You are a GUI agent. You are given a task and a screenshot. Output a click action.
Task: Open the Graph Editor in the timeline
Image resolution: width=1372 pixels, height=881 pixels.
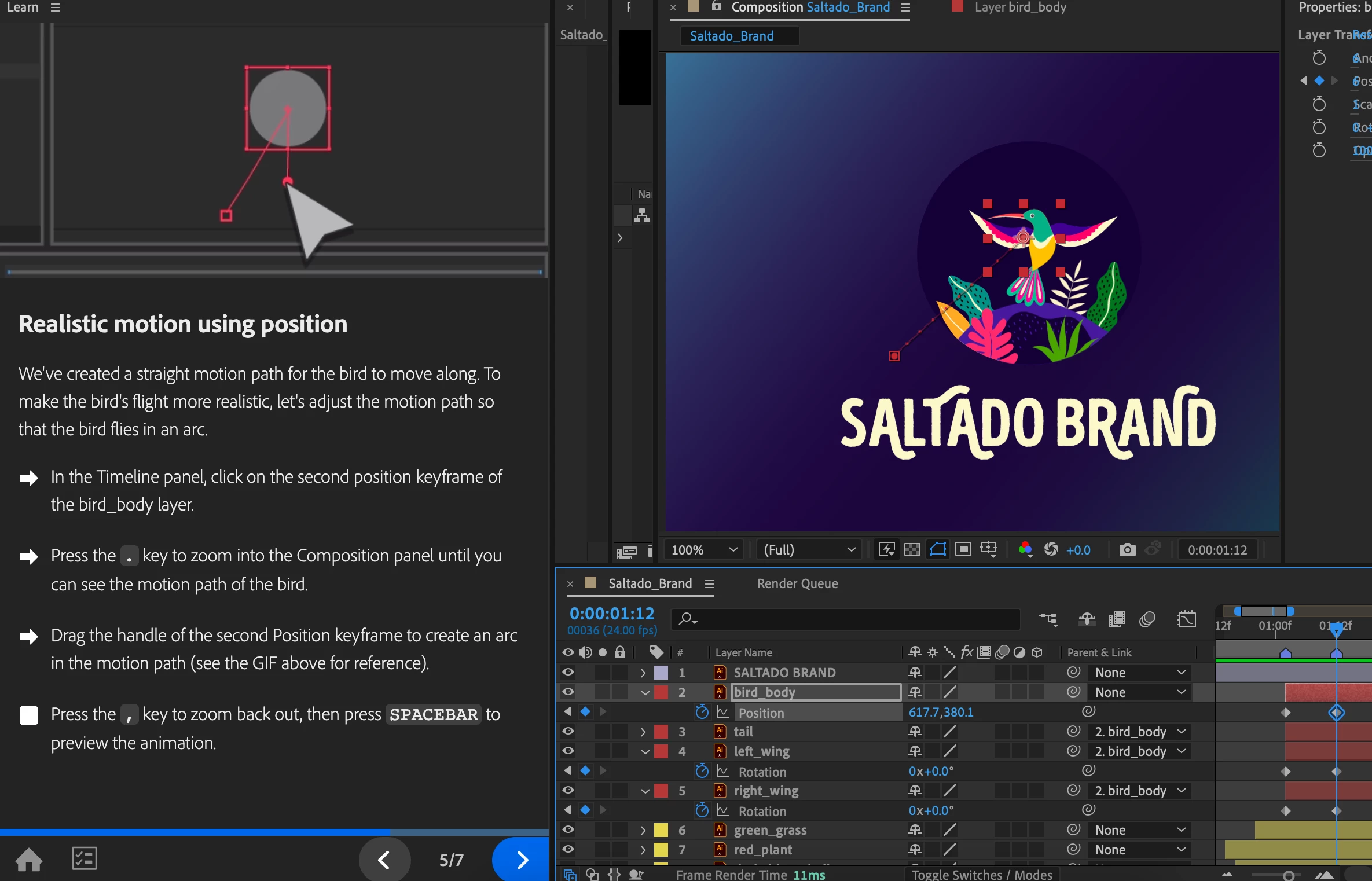1186,619
